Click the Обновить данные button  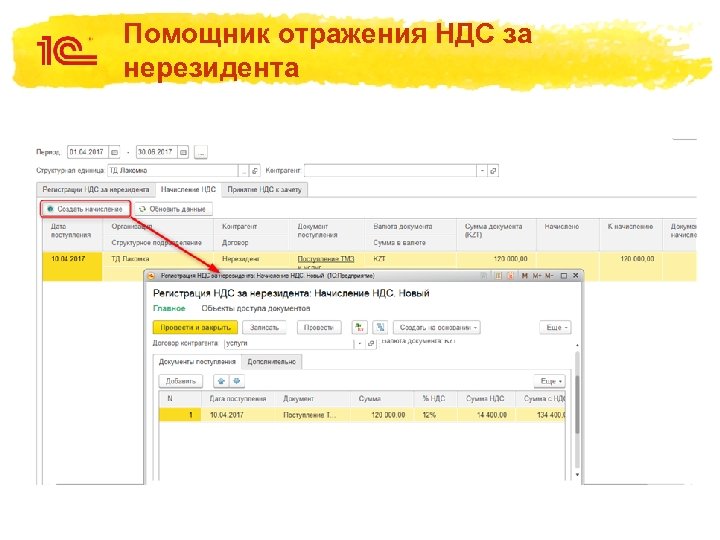coord(173,209)
